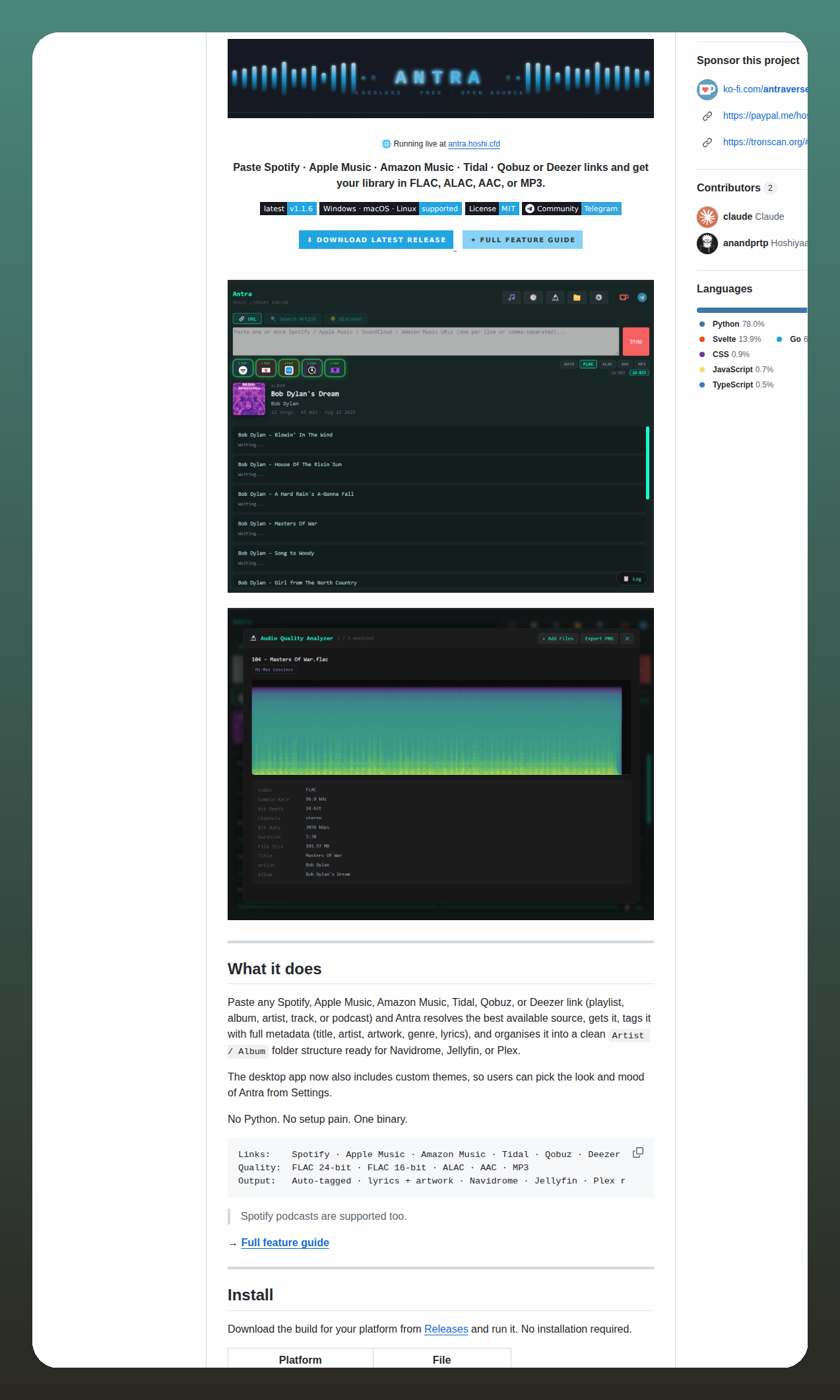Open Full feature guide arrow link
840x1400 pixels.
(x=285, y=1242)
